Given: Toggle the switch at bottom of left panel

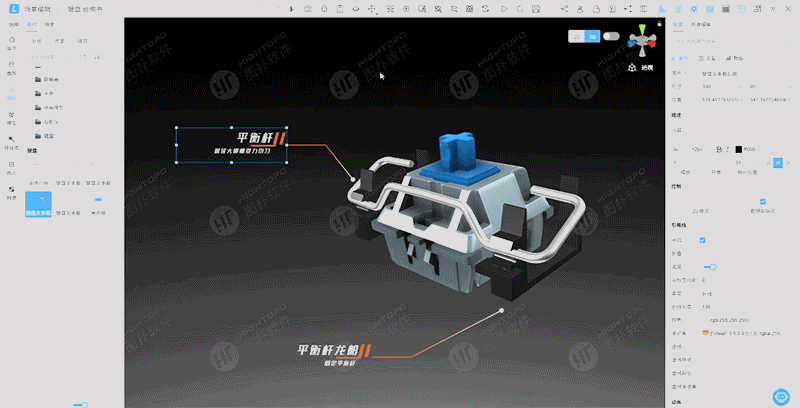Looking at the screenshot, I should click(x=80, y=404).
